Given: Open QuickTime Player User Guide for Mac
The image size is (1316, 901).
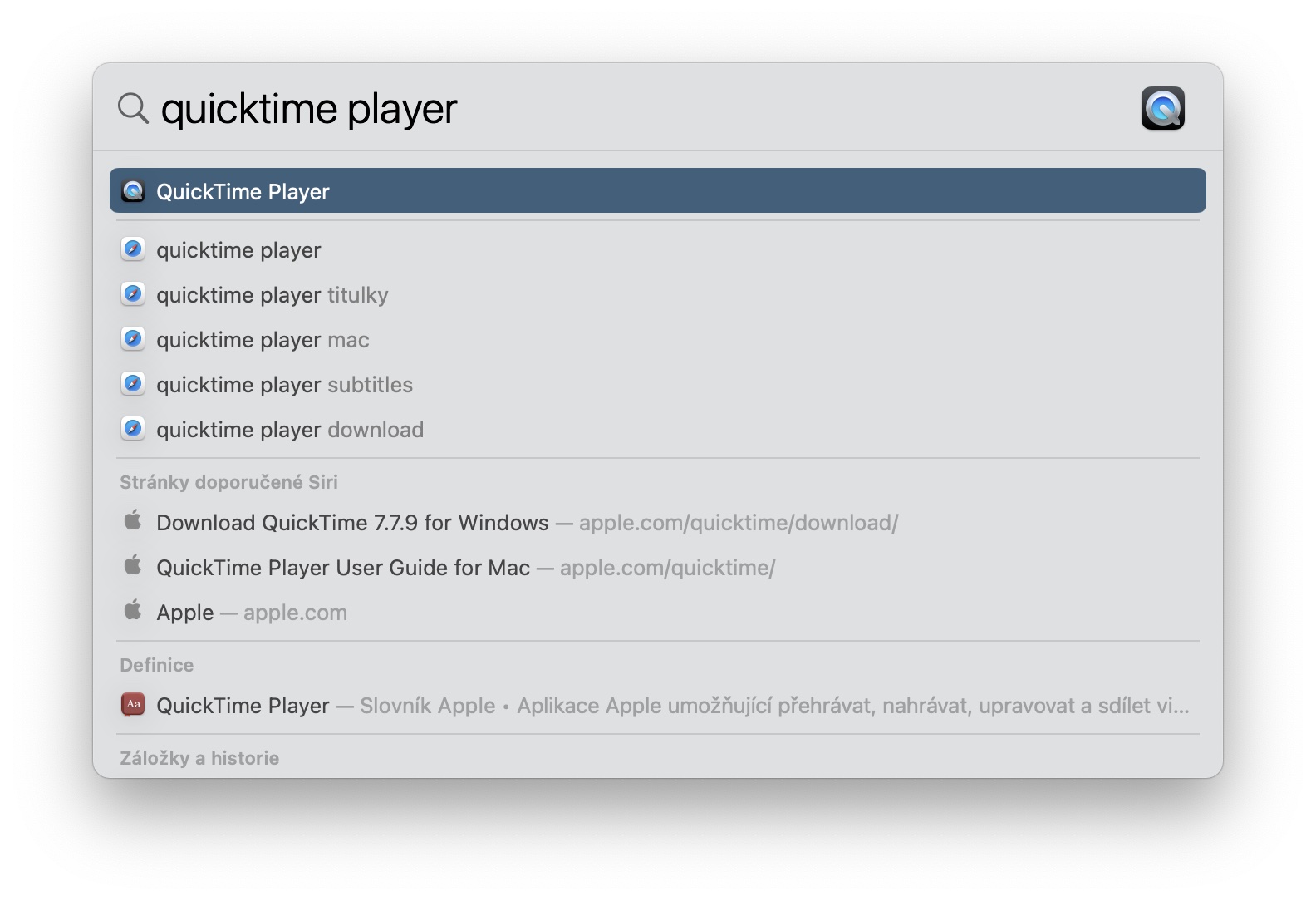Looking at the screenshot, I should (658, 567).
